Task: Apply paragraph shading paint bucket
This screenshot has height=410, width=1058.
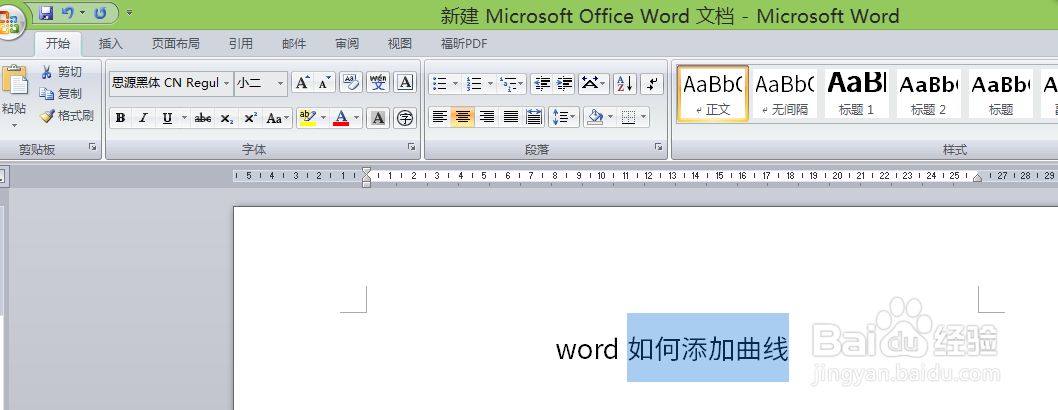Action: [x=595, y=117]
